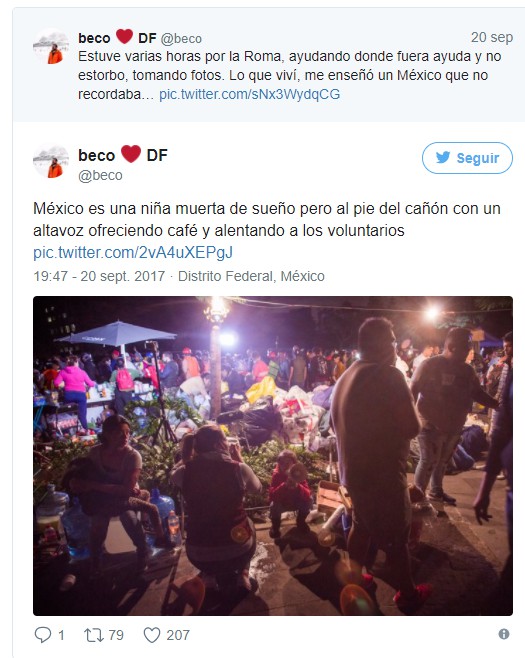Click beco avatar in the parent tweet
The image size is (525, 658).
[x=51, y=47]
